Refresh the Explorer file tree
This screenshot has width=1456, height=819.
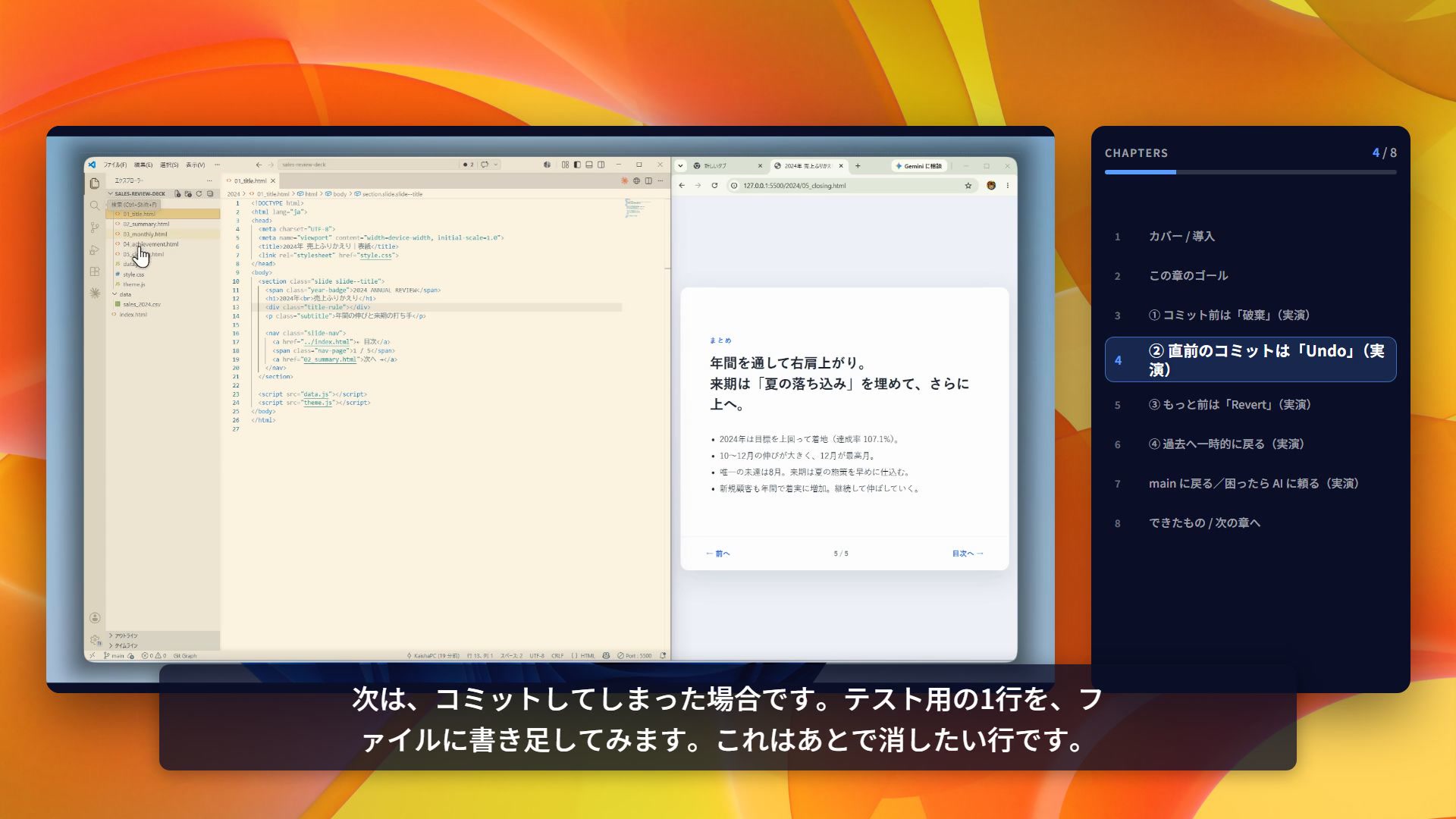(x=199, y=194)
